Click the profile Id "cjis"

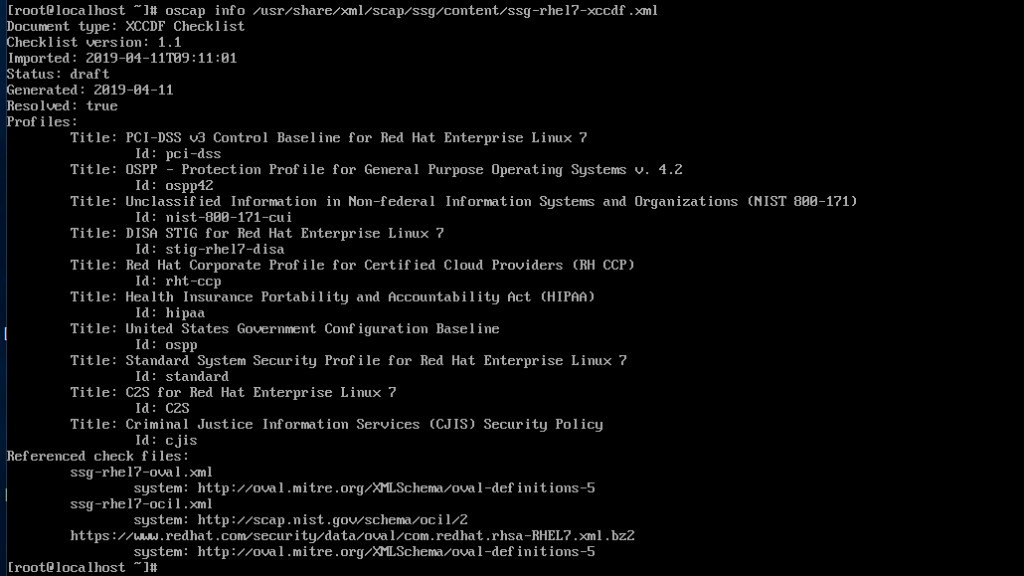181,440
